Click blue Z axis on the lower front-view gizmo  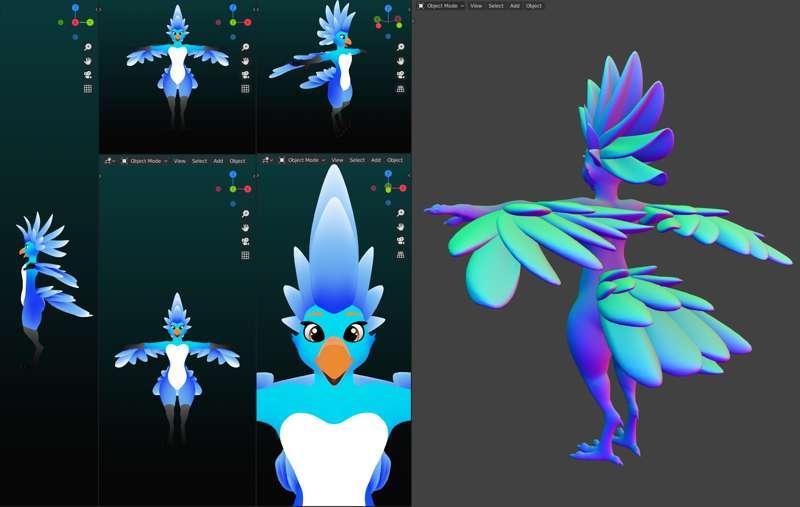tap(233, 174)
